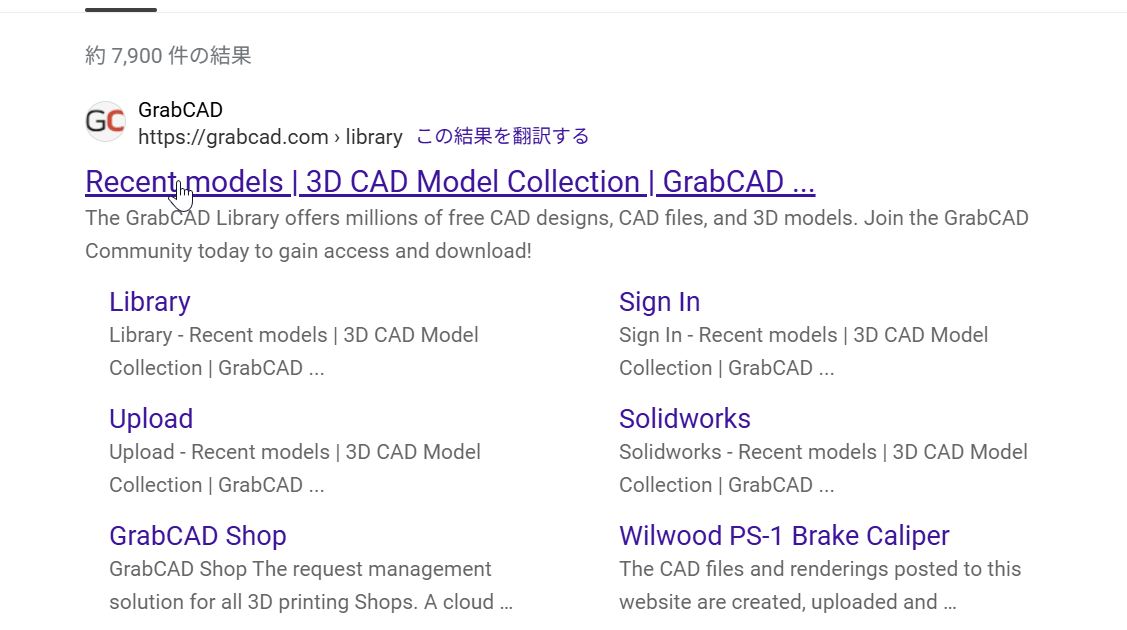Open the Wilwood PS-1 Brake Caliper result
The width and height of the screenshot is (1127, 630).
[x=784, y=536]
